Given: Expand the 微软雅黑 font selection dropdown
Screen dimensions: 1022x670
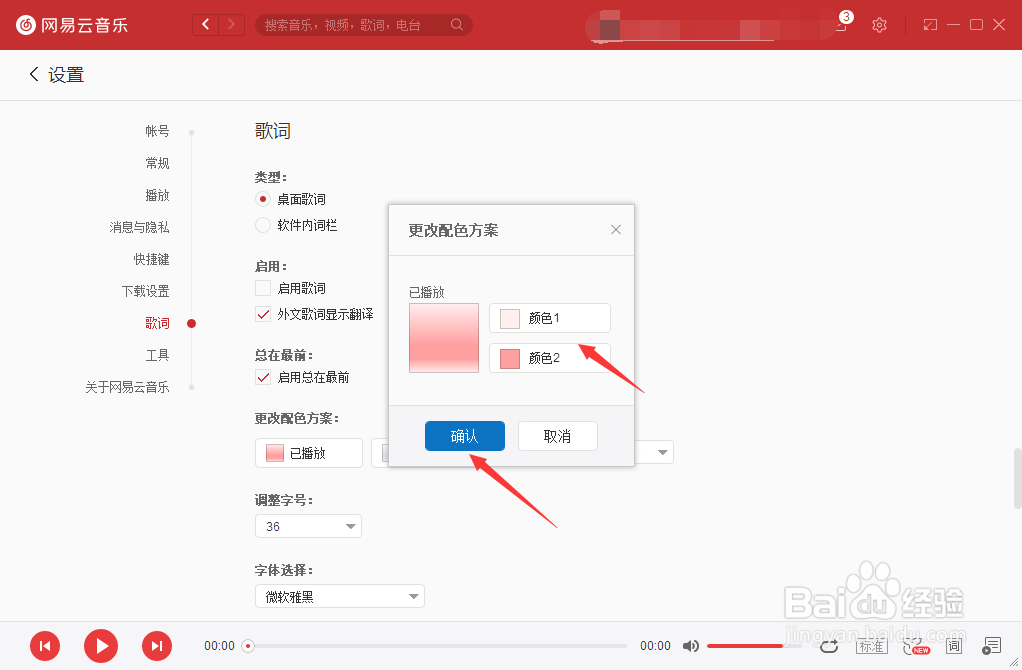Looking at the screenshot, I should tap(339, 595).
